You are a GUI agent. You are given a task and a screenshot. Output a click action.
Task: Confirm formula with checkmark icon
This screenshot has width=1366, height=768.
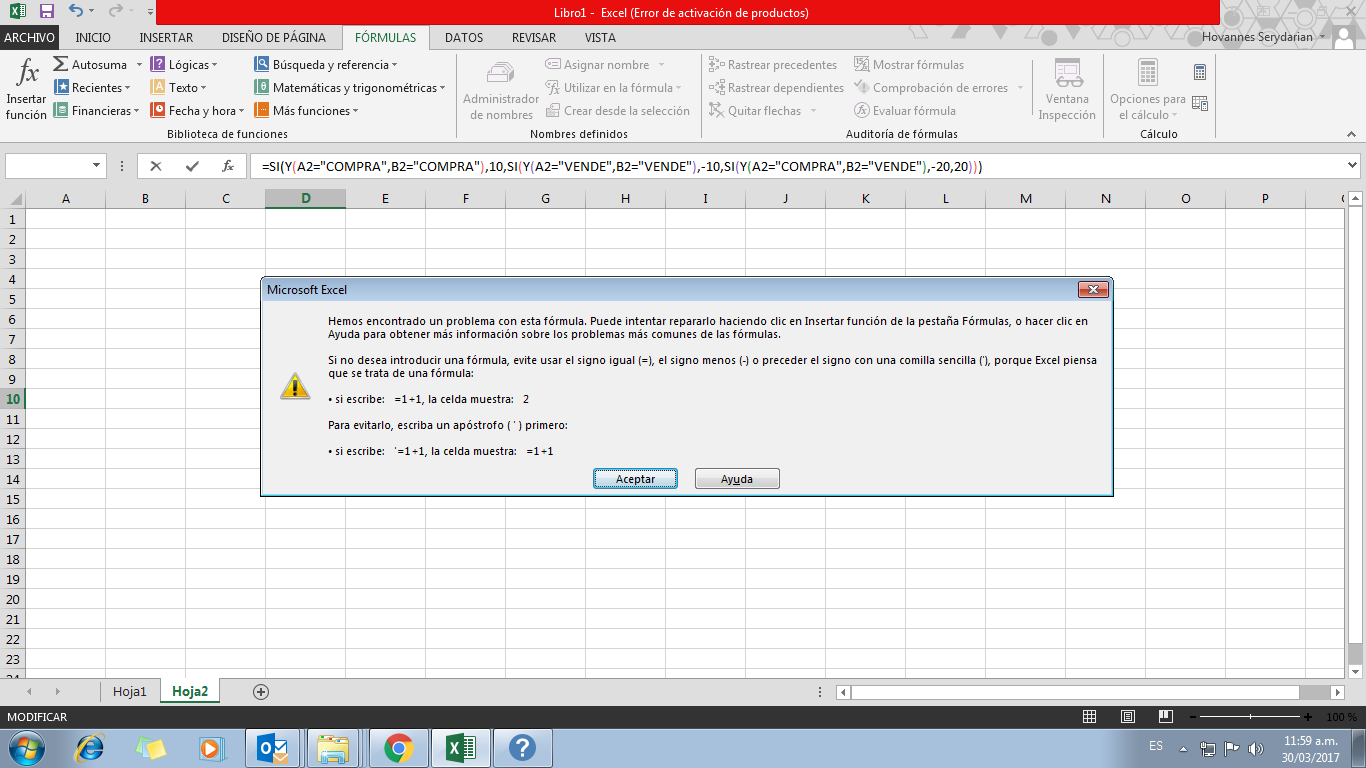pyautogui.click(x=192, y=166)
